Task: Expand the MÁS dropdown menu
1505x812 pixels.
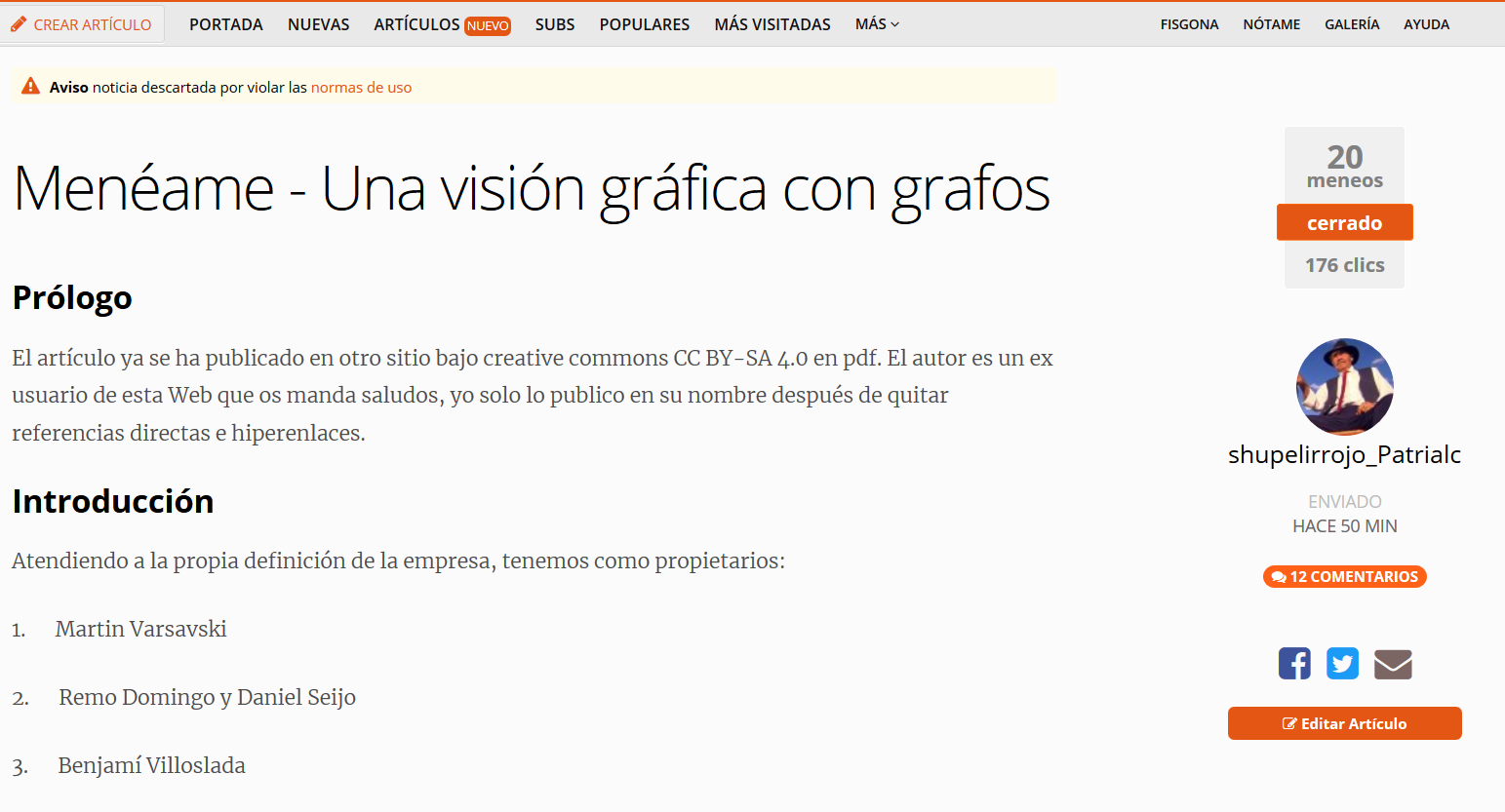Action: pos(877,24)
